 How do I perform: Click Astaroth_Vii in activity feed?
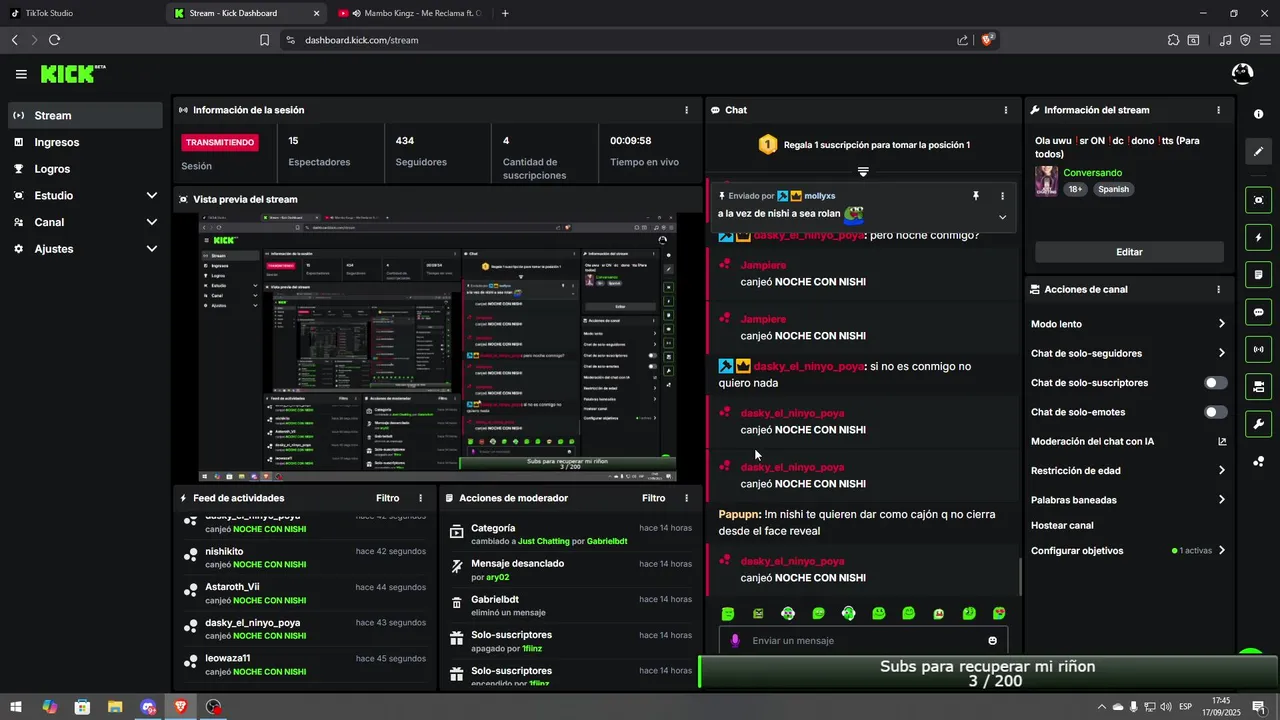tap(232, 587)
